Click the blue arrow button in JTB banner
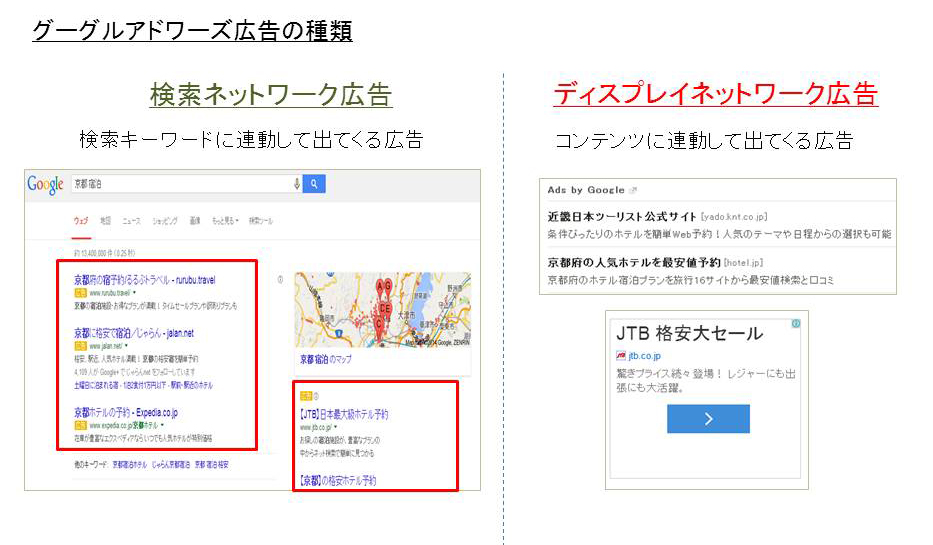The width and height of the screenshot is (933, 545). (x=708, y=419)
